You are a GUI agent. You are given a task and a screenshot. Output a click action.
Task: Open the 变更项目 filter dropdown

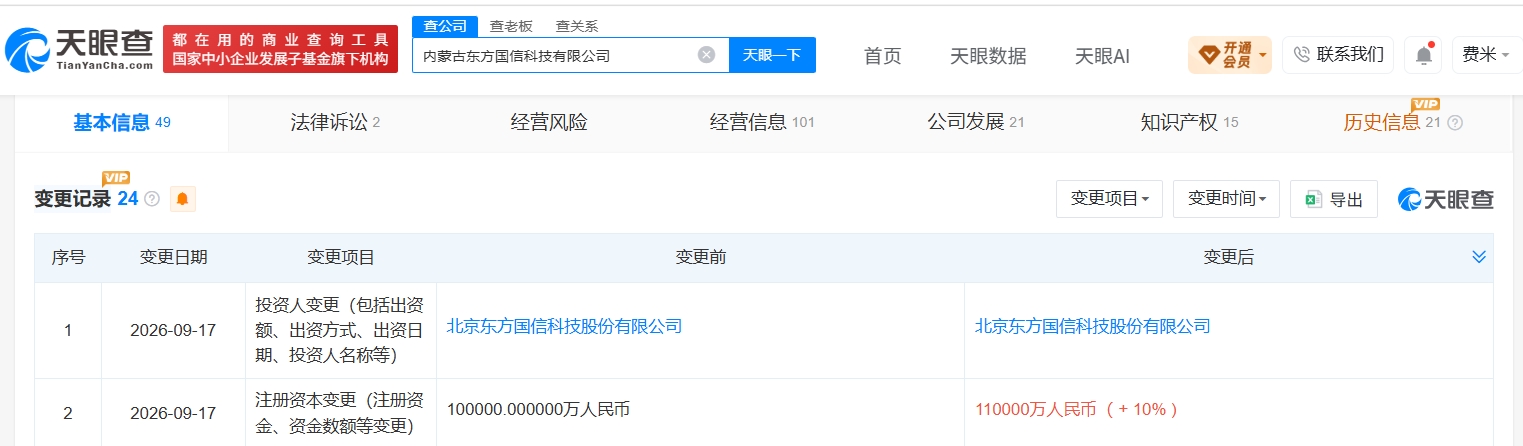click(x=1110, y=199)
